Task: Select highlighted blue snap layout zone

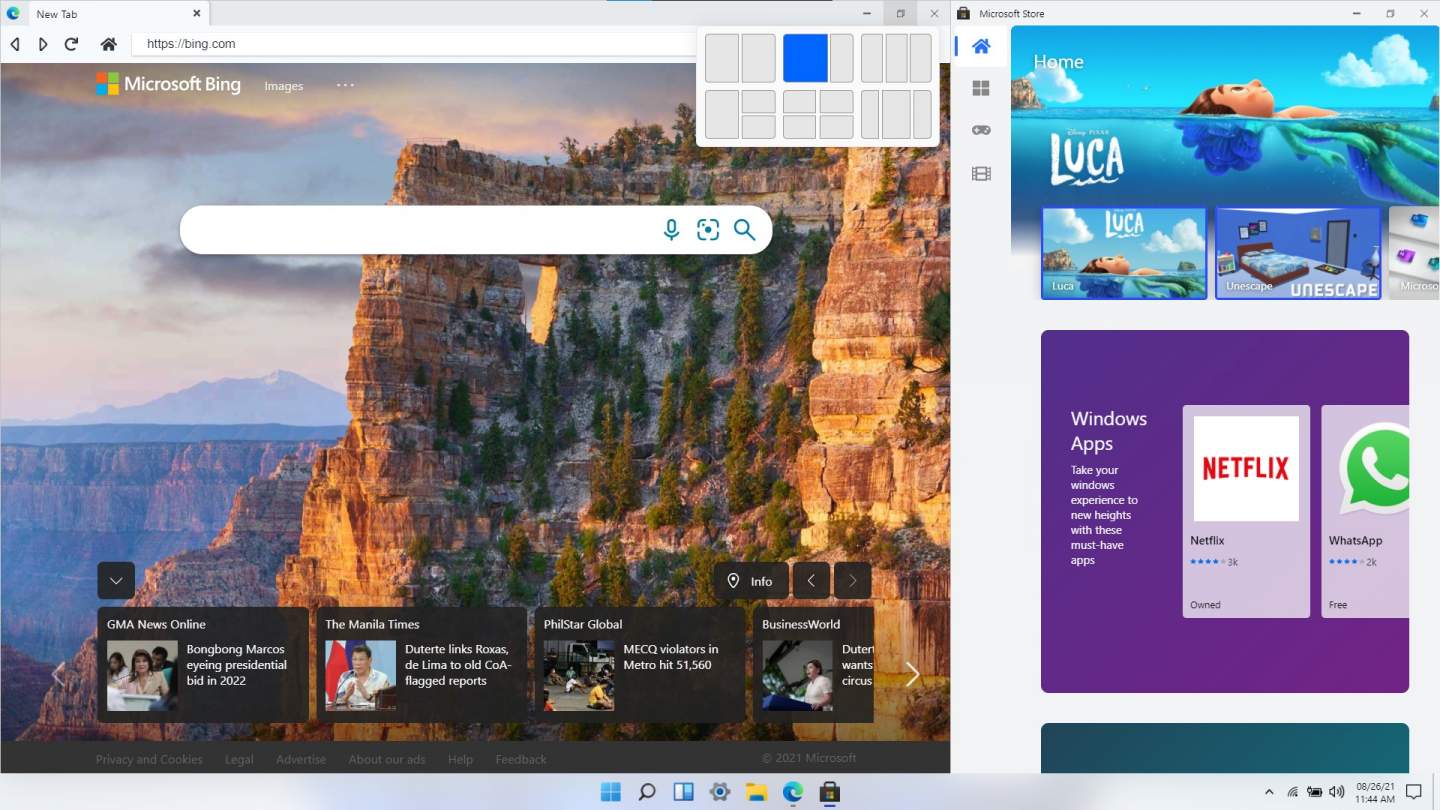Action: pyautogui.click(x=805, y=58)
